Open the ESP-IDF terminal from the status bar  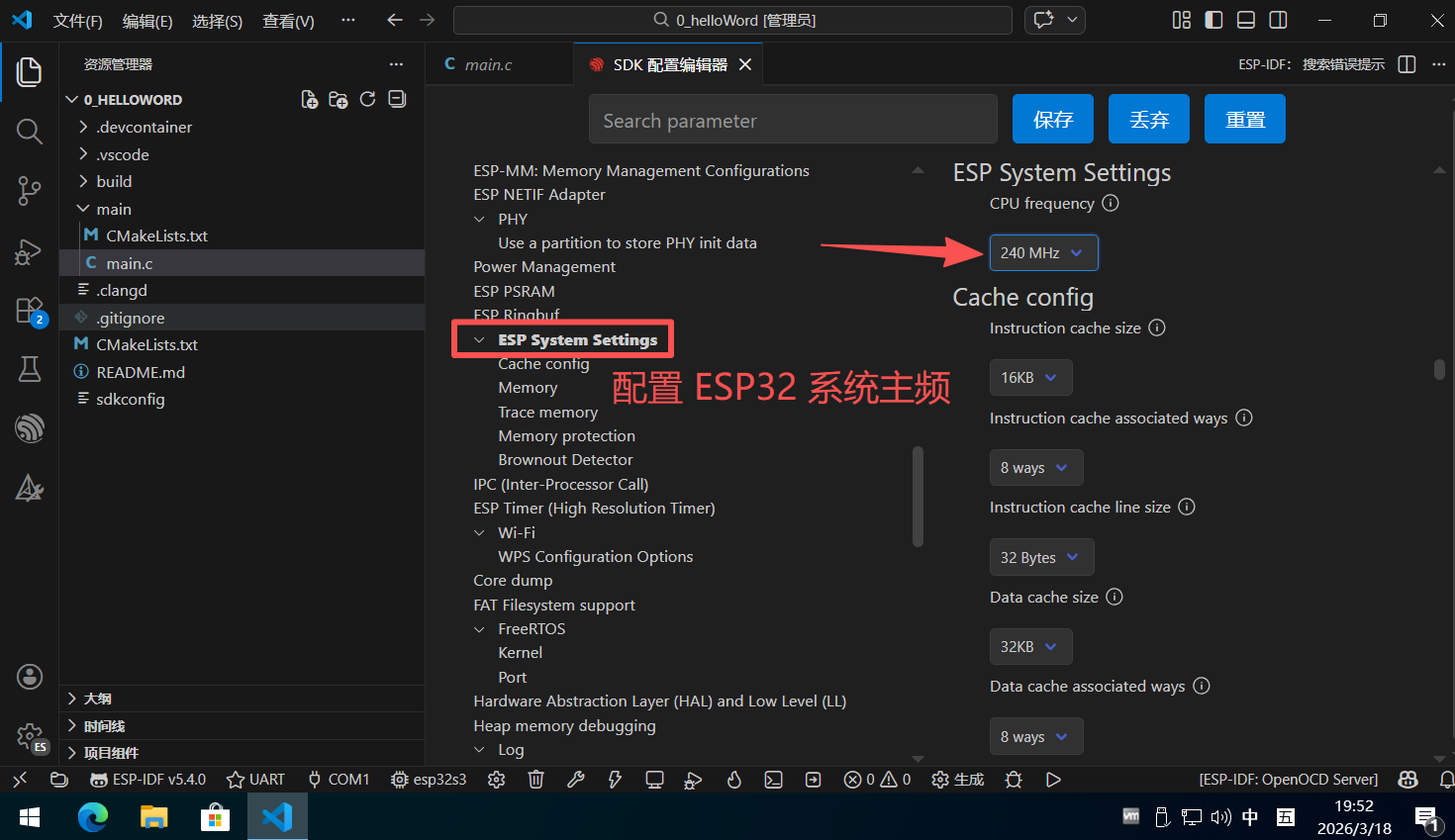click(x=773, y=780)
